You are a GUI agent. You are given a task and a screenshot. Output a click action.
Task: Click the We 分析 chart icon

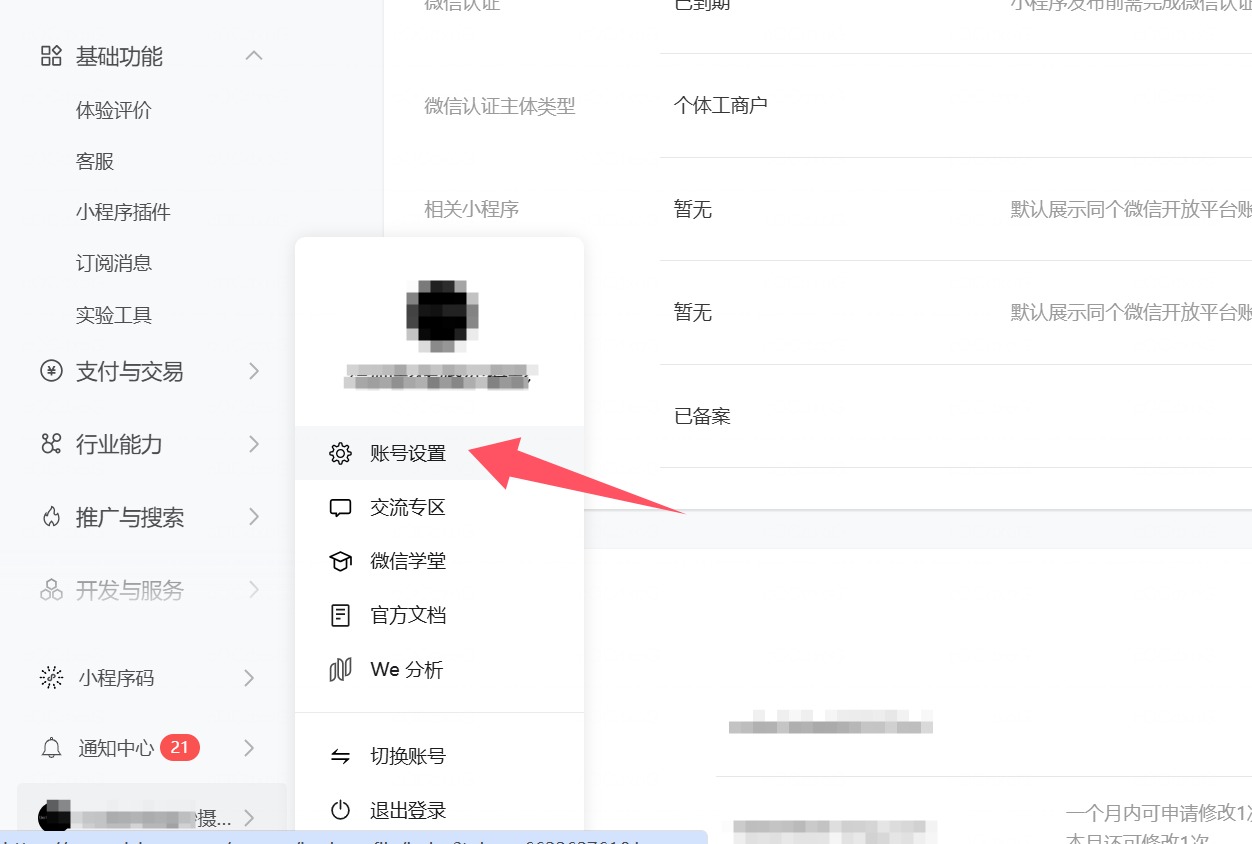[341, 669]
